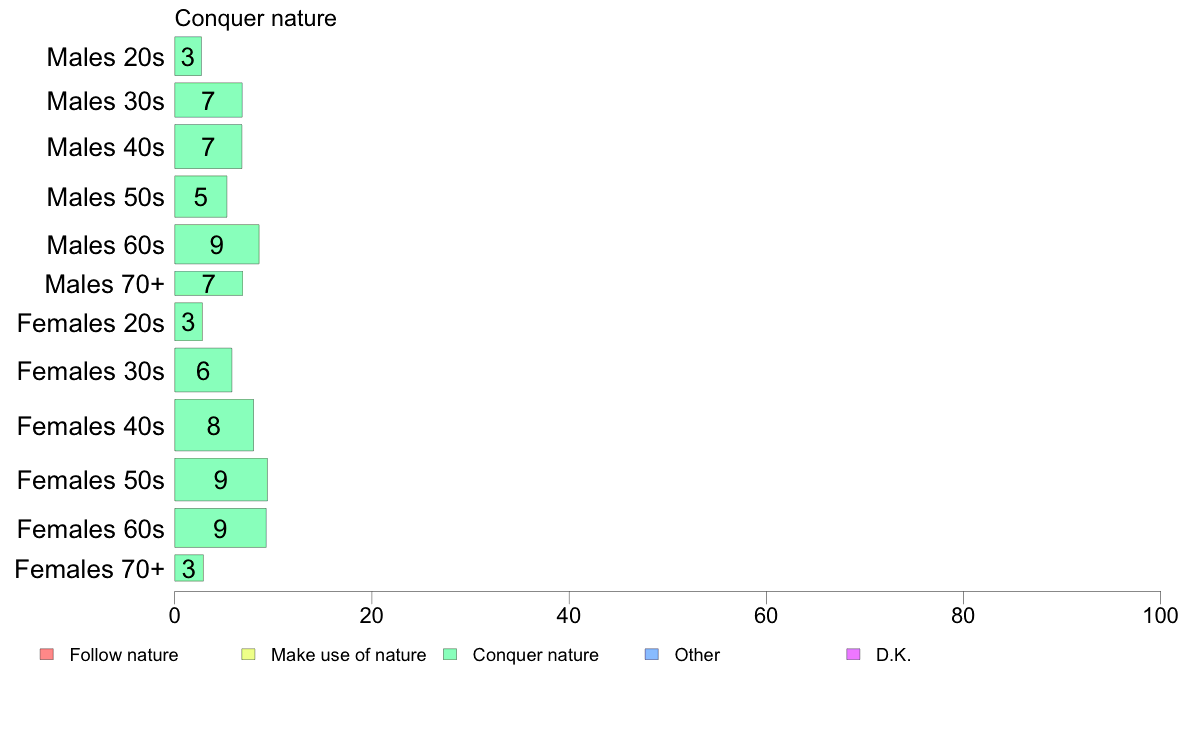The image size is (1188, 736).
Task: Click the purple D.K. legend swatch
Action: coord(853,654)
